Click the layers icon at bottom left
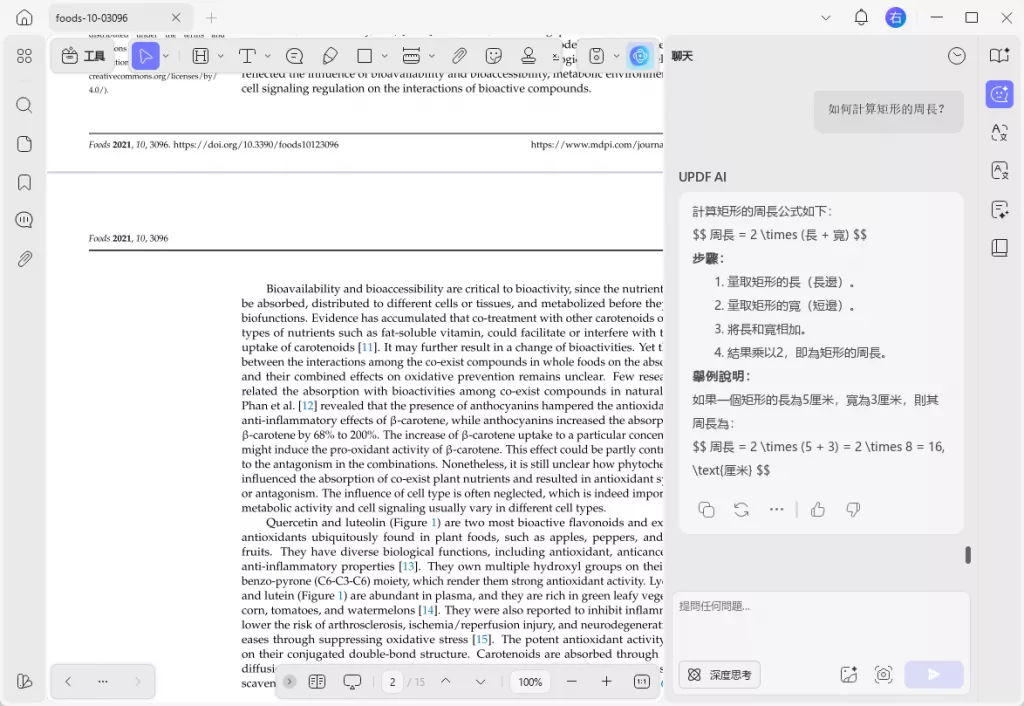This screenshot has height=706, width=1024. tap(24, 681)
